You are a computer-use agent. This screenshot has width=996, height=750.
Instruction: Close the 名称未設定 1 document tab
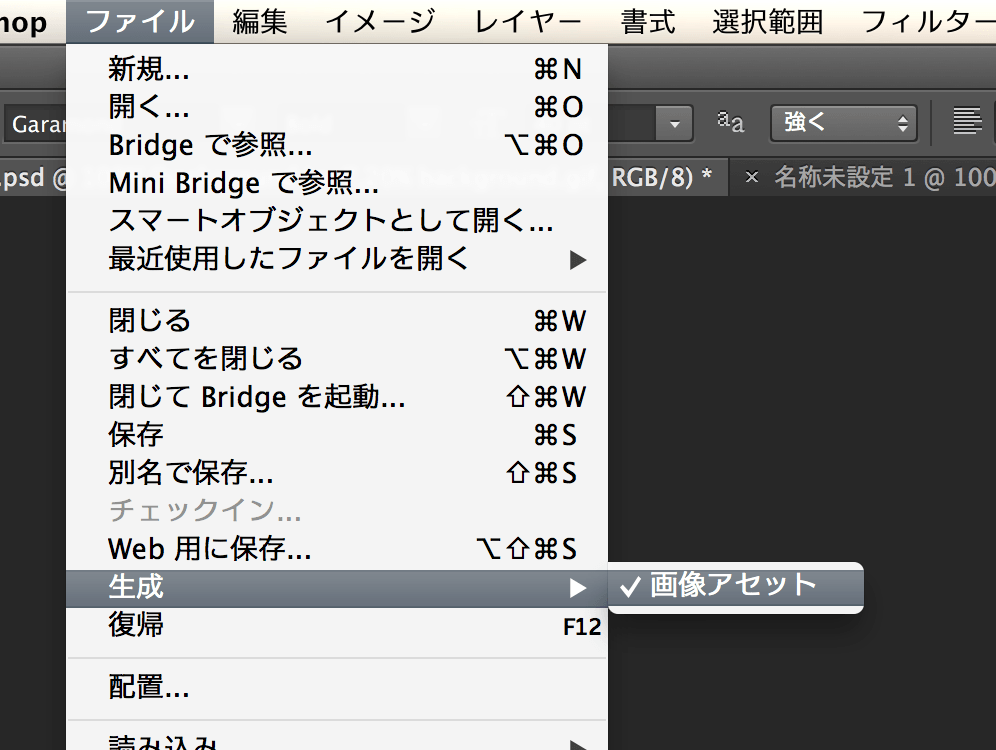click(752, 178)
